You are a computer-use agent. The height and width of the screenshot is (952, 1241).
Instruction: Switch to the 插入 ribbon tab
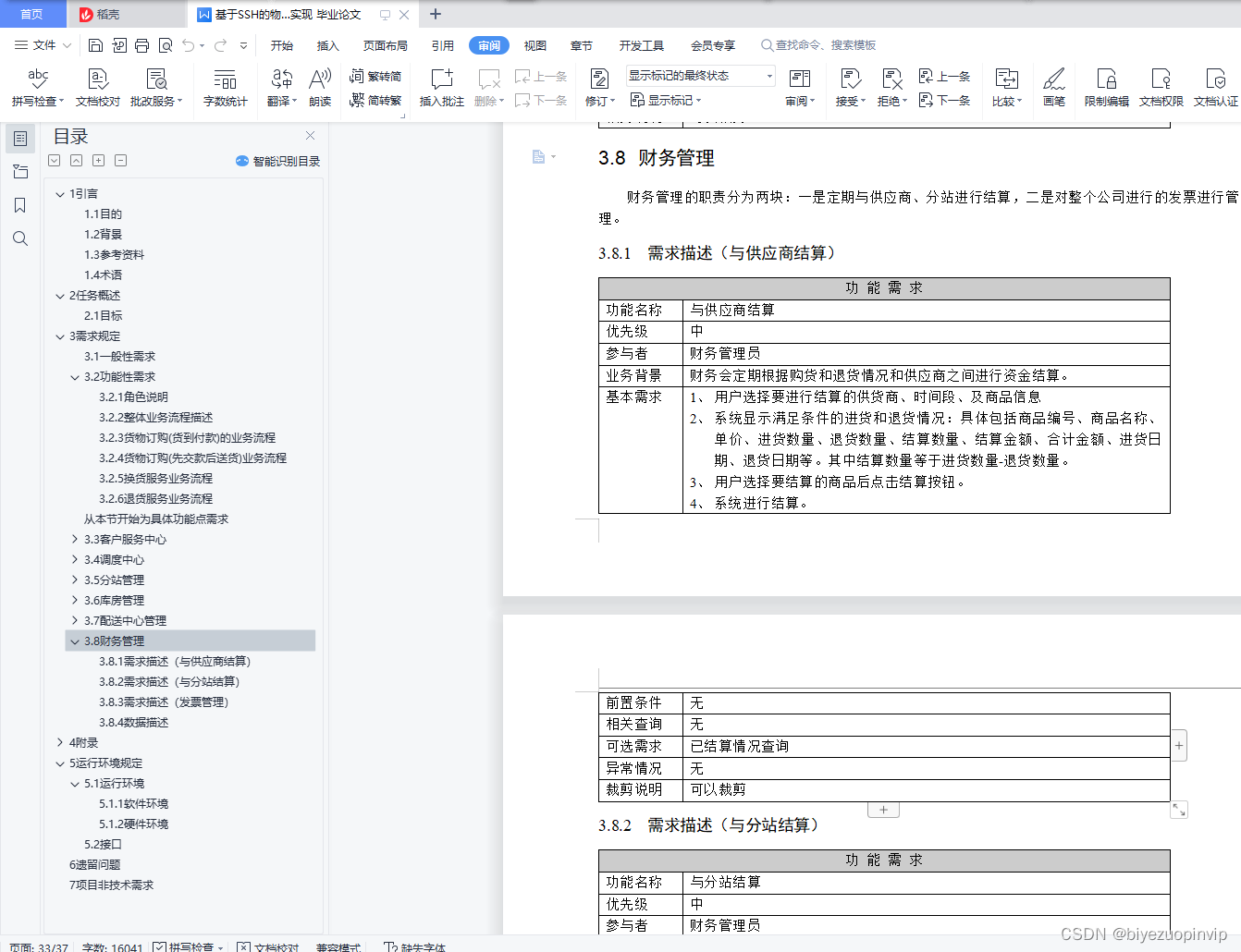(327, 44)
